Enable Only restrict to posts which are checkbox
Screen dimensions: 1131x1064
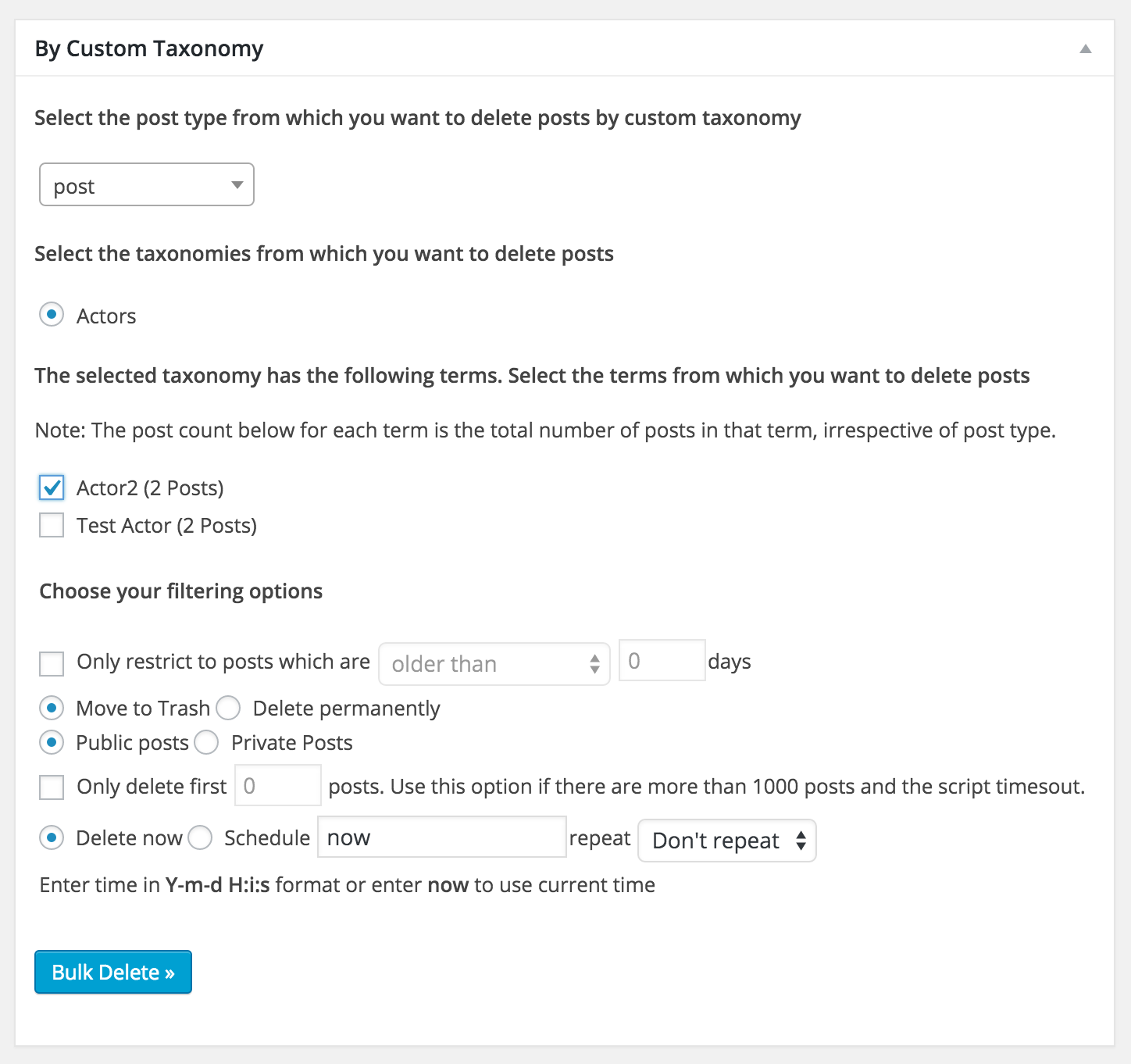click(x=52, y=664)
